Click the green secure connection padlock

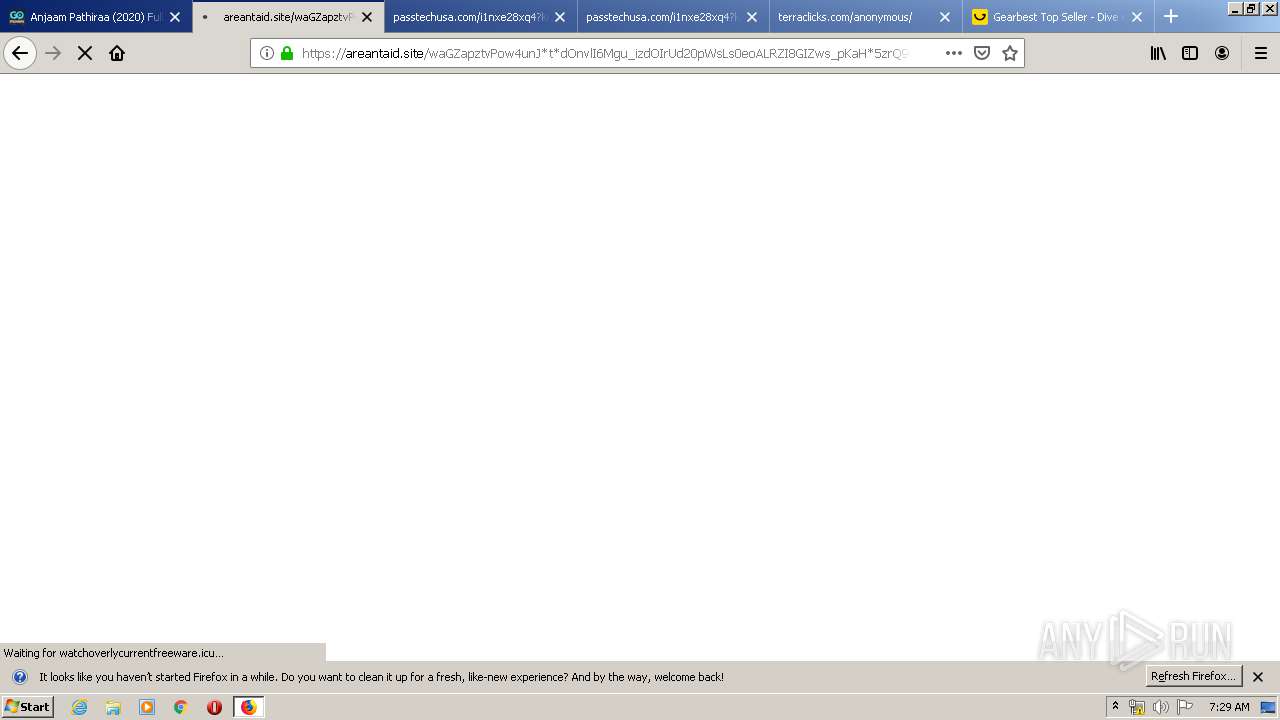[x=287, y=53]
